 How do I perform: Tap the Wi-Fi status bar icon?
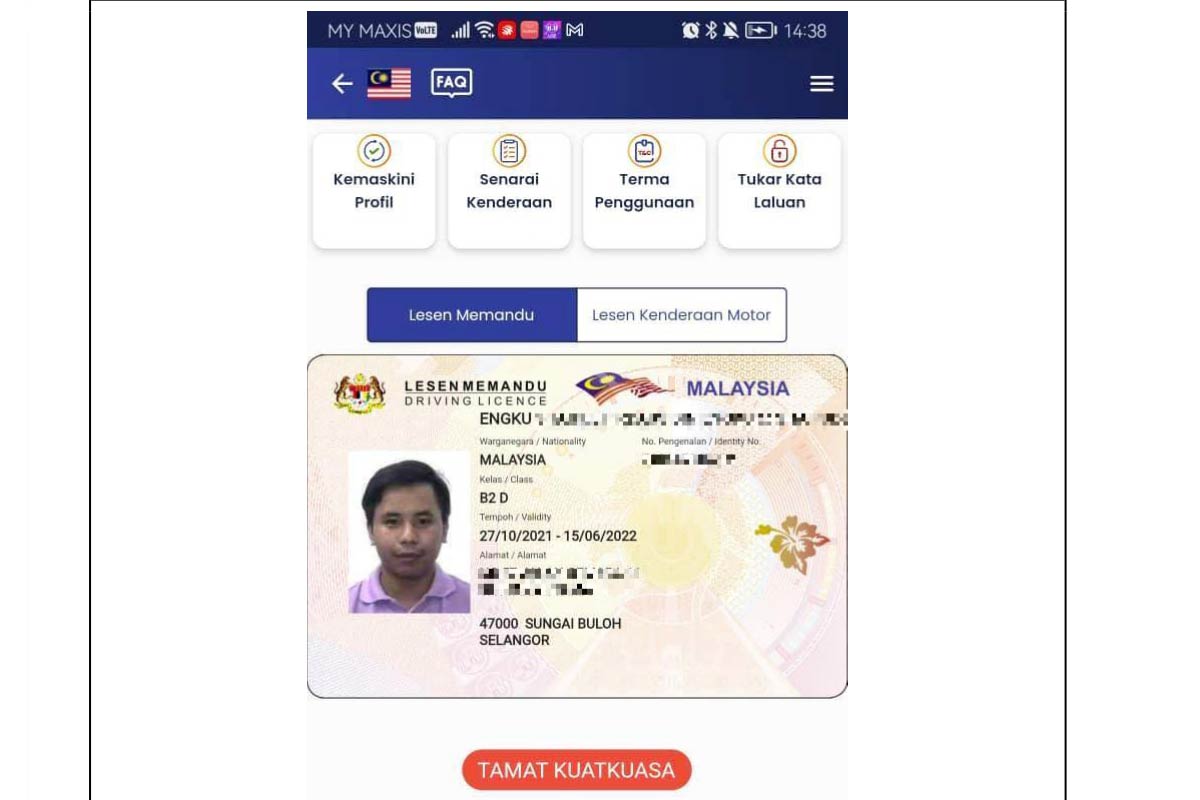[485, 30]
